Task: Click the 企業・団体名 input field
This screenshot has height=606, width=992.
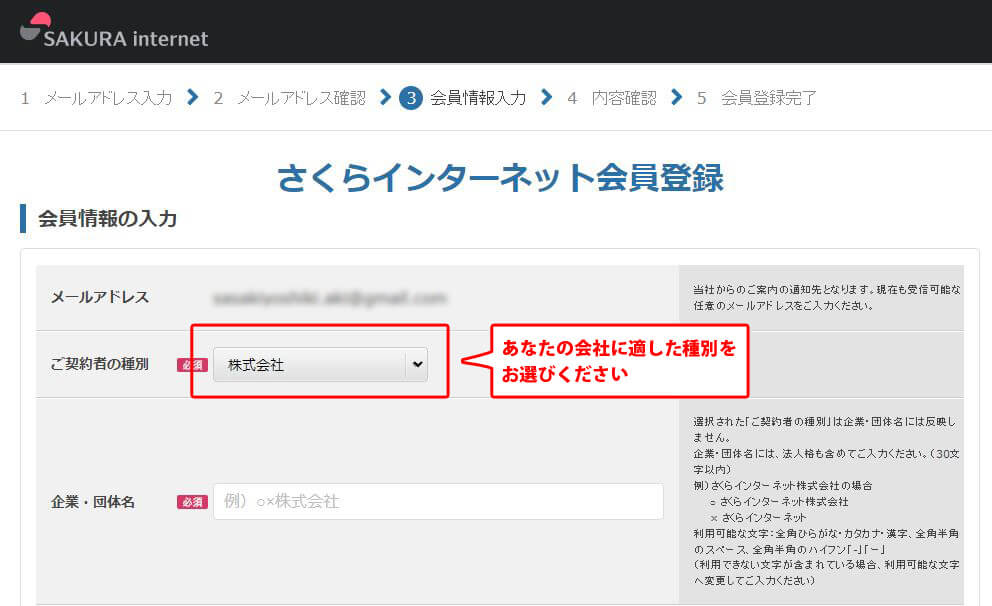Action: coord(440,501)
